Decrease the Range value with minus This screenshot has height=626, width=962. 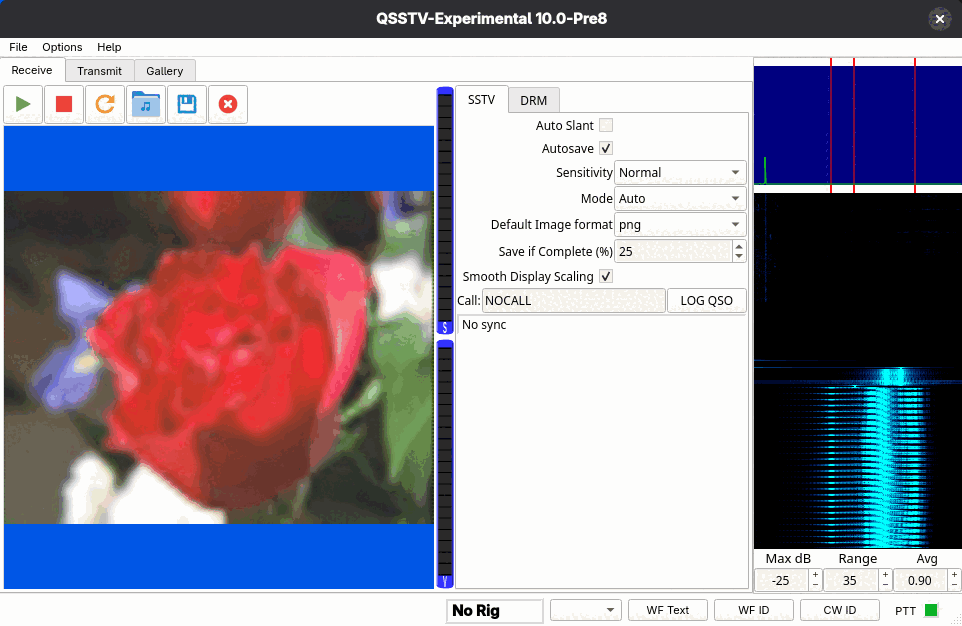tap(885, 585)
